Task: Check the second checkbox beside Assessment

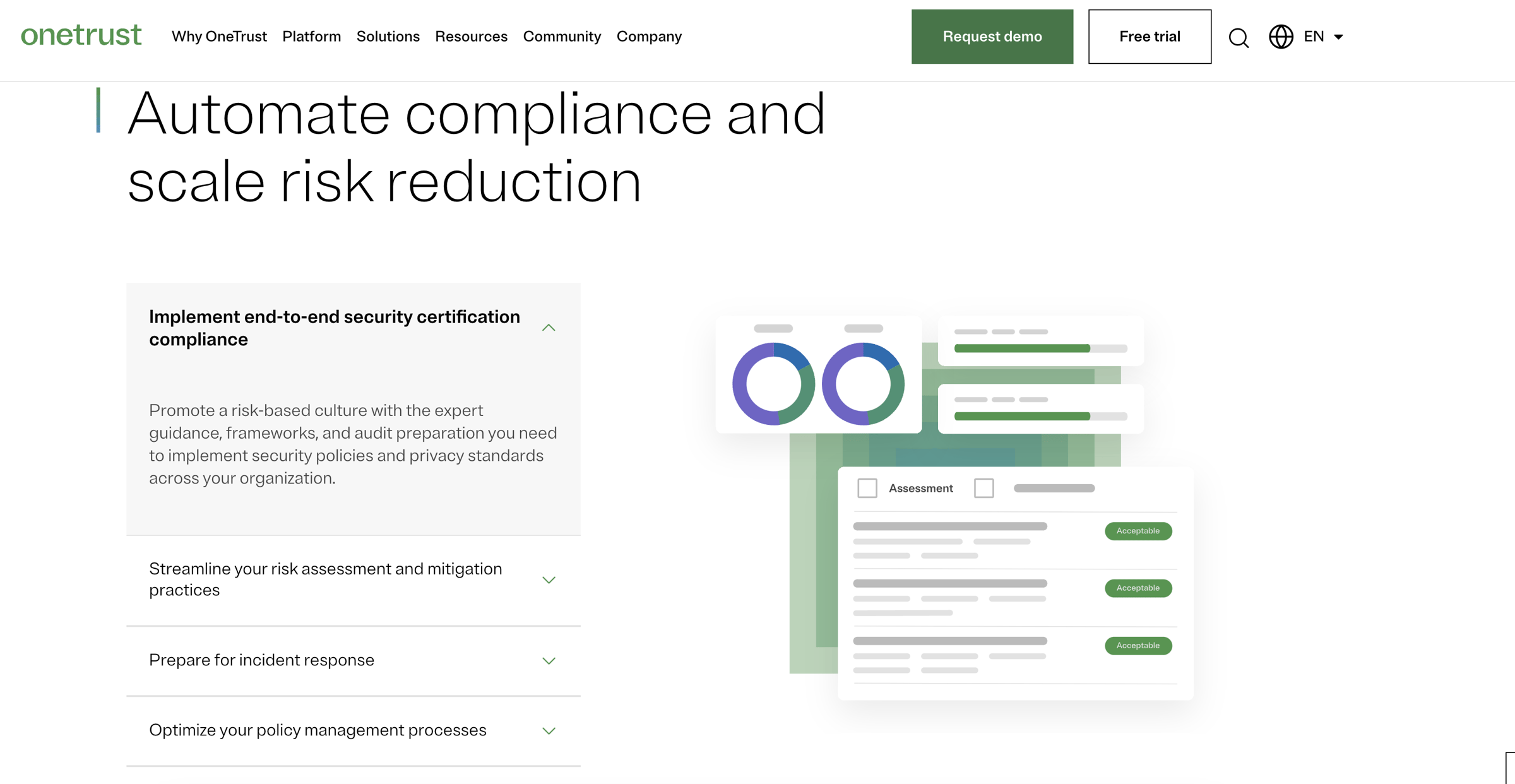Action: coord(984,488)
